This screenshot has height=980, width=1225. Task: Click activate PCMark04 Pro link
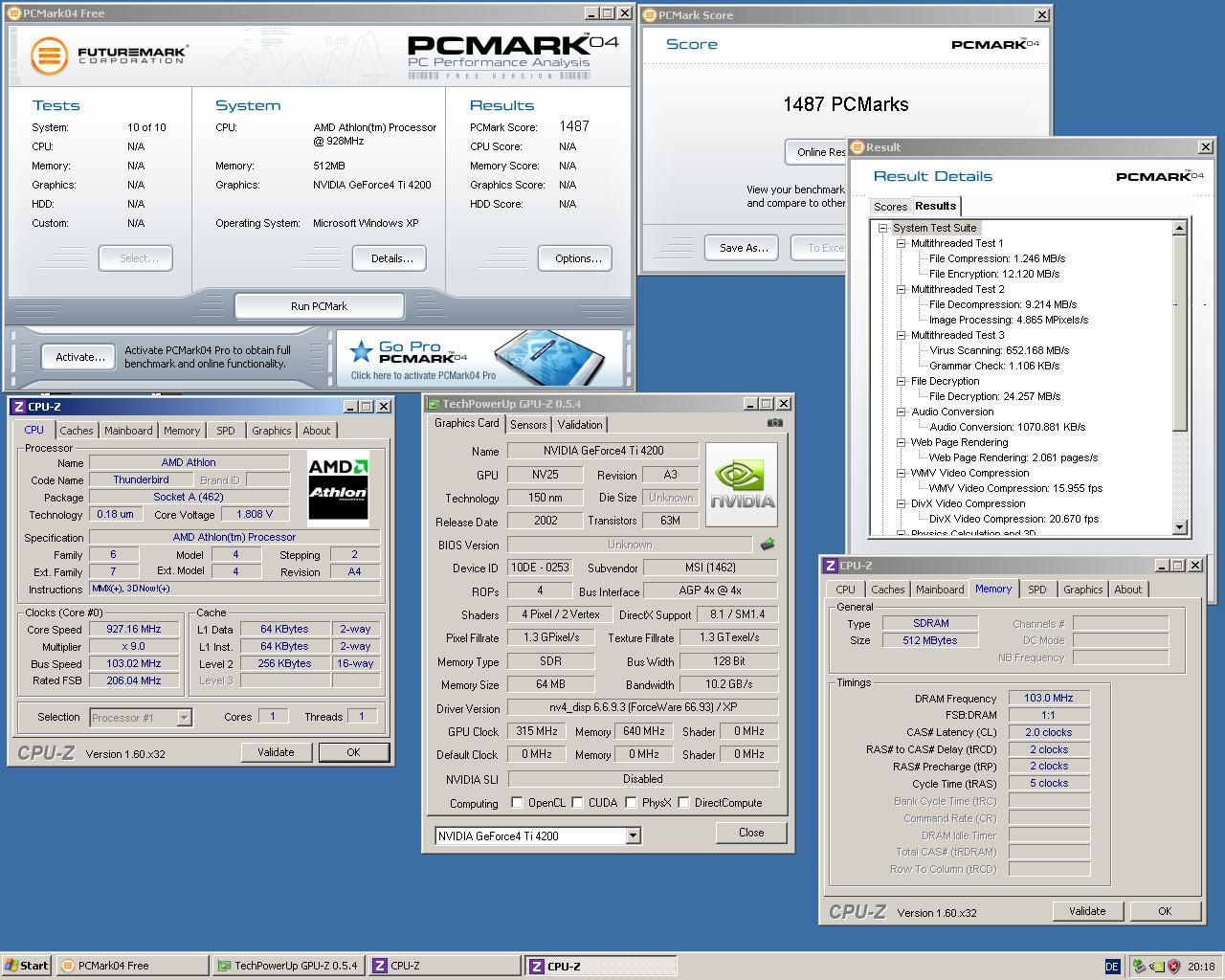point(423,375)
